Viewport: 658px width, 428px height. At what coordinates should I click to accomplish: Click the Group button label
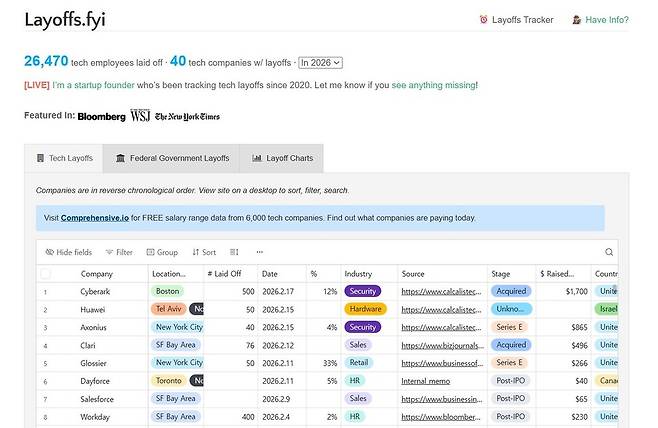click(x=167, y=252)
